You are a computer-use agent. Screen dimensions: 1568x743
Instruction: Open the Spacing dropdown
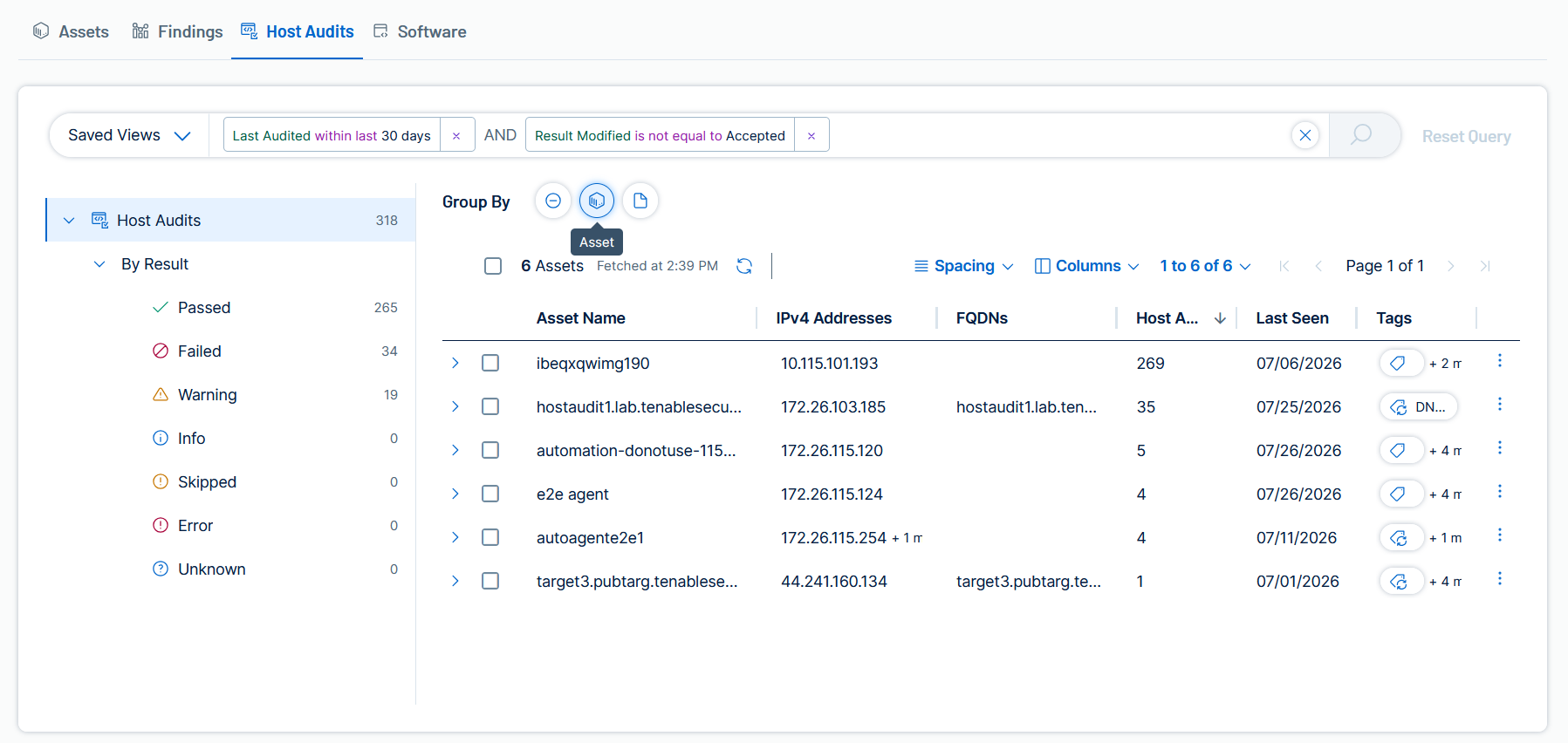(x=963, y=266)
